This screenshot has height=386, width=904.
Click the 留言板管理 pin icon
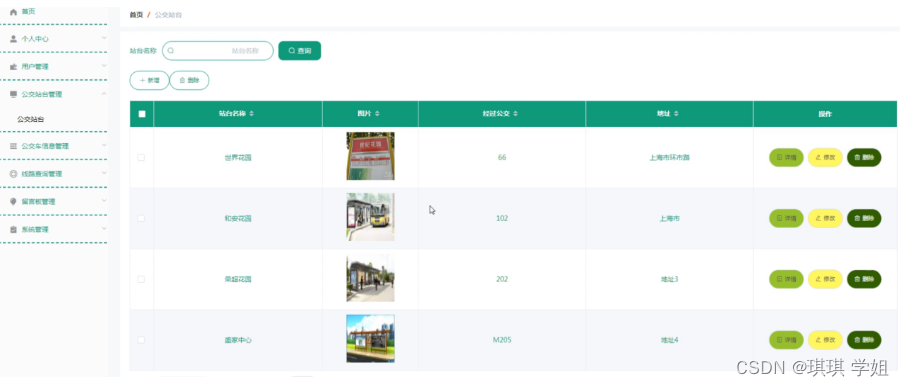pyautogui.click(x=14, y=202)
